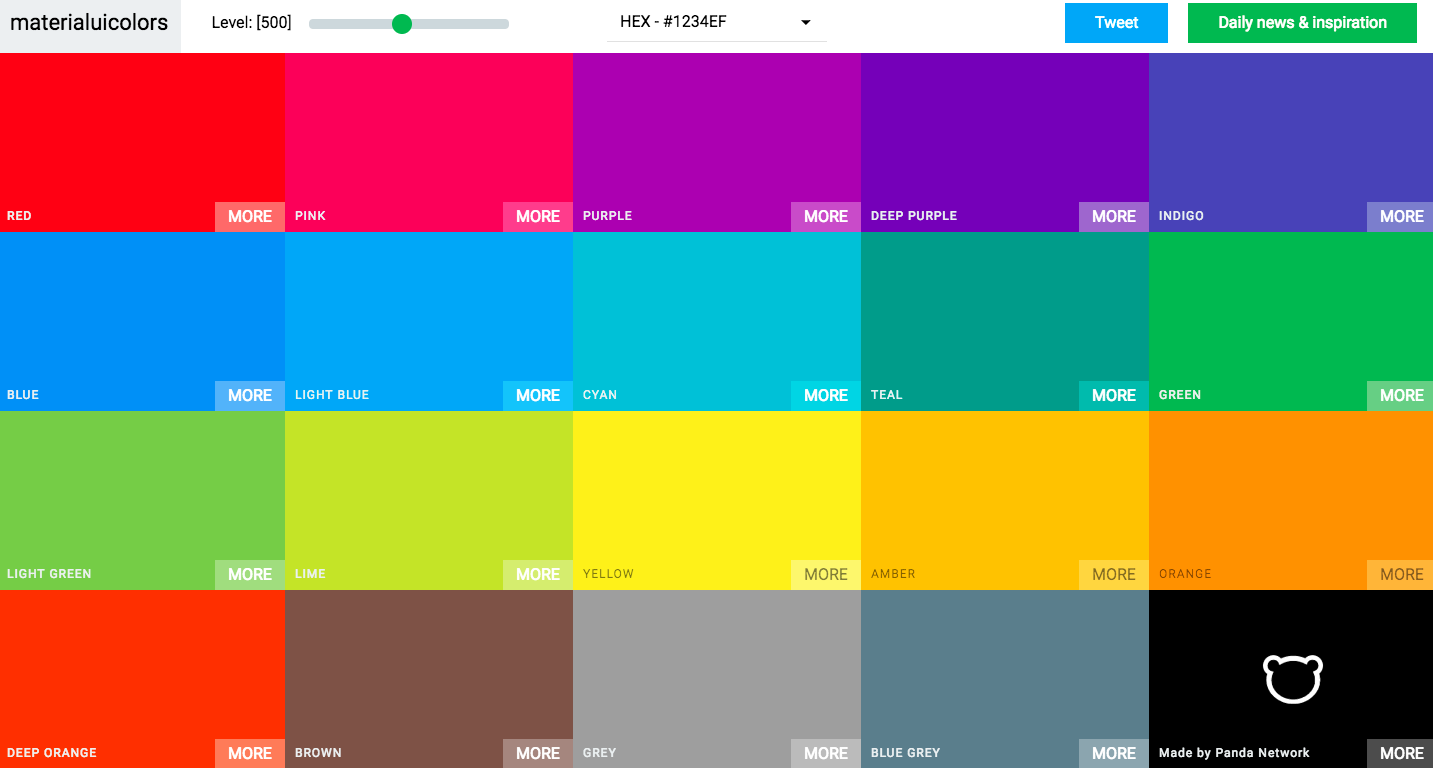Copy the Light Green color swatch
This screenshot has height=768, width=1433.
click(x=142, y=490)
